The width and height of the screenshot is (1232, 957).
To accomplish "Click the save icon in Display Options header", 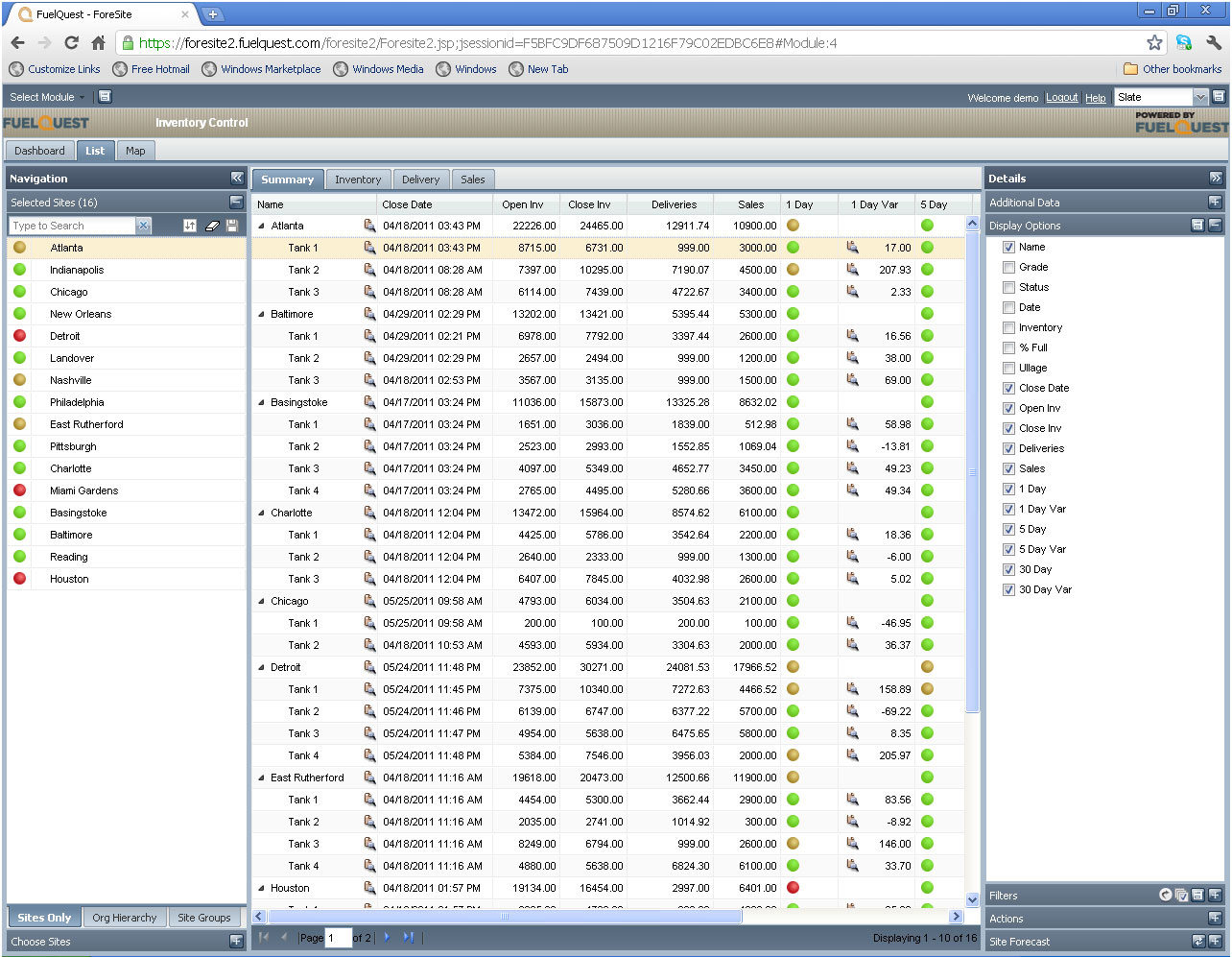I will (1197, 226).
